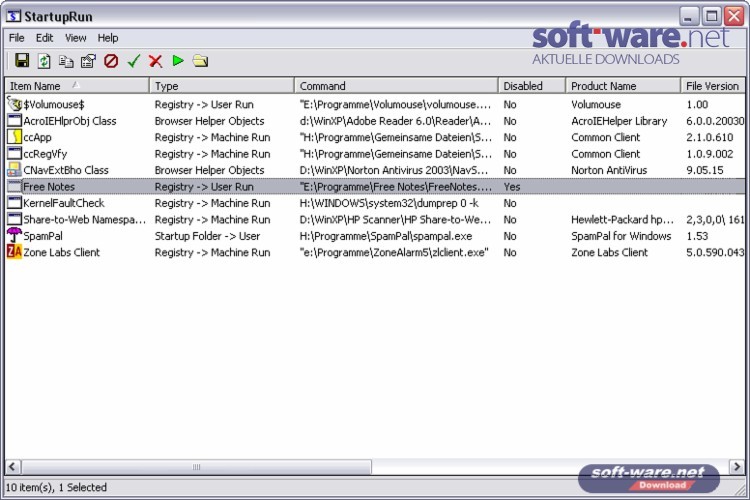Open Properties toolbar icon

point(88,61)
